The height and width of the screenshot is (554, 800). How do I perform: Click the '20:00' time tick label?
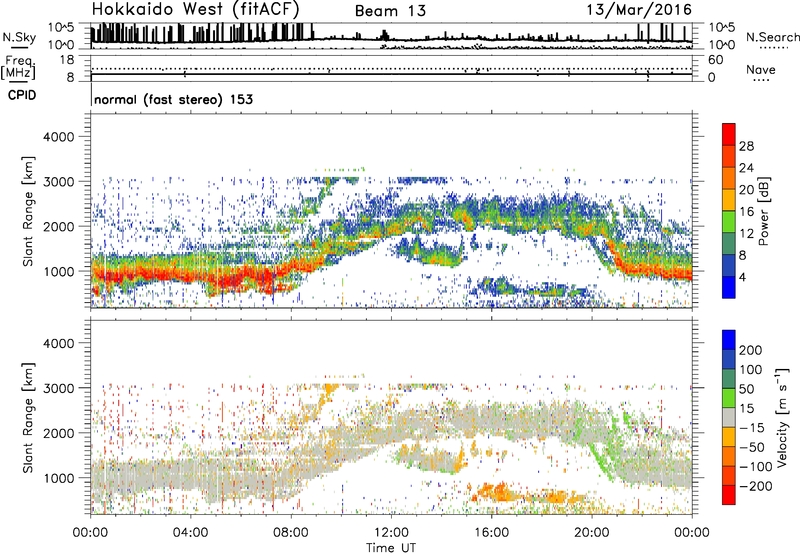coord(592,533)
